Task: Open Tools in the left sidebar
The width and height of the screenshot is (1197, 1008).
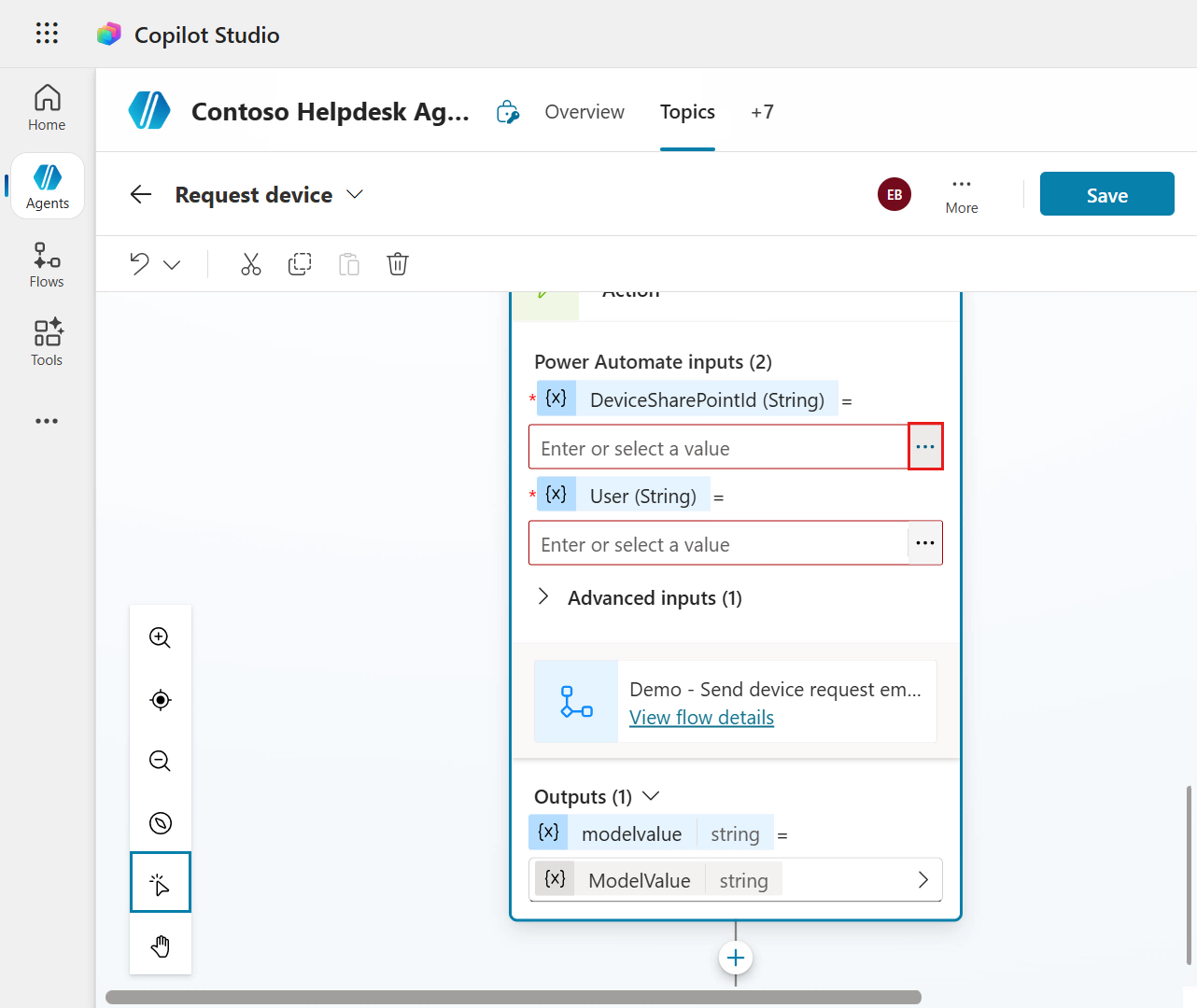Action: tap(47, 343)
